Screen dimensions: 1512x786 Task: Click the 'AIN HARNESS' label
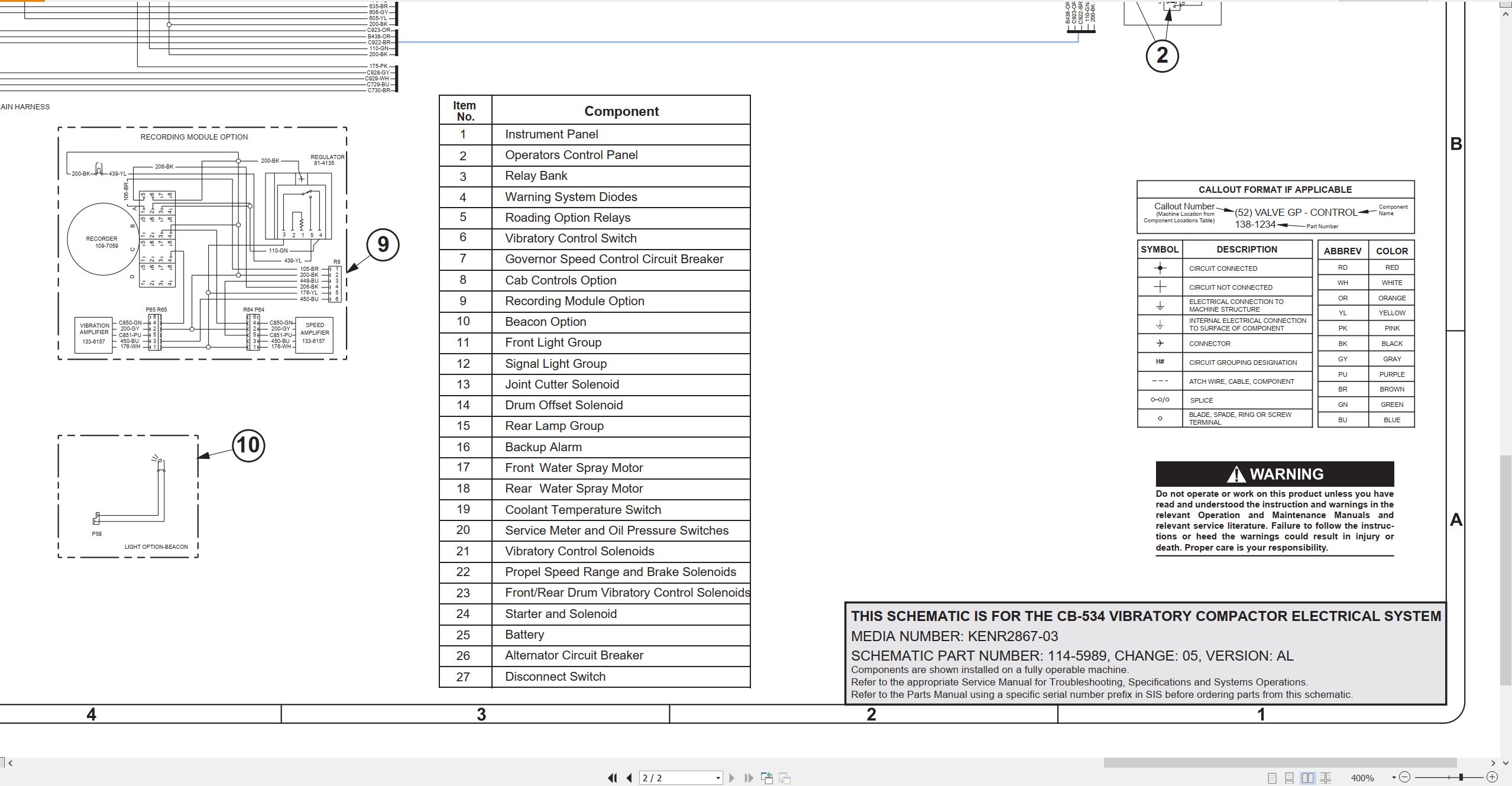[x=25, y=107]
